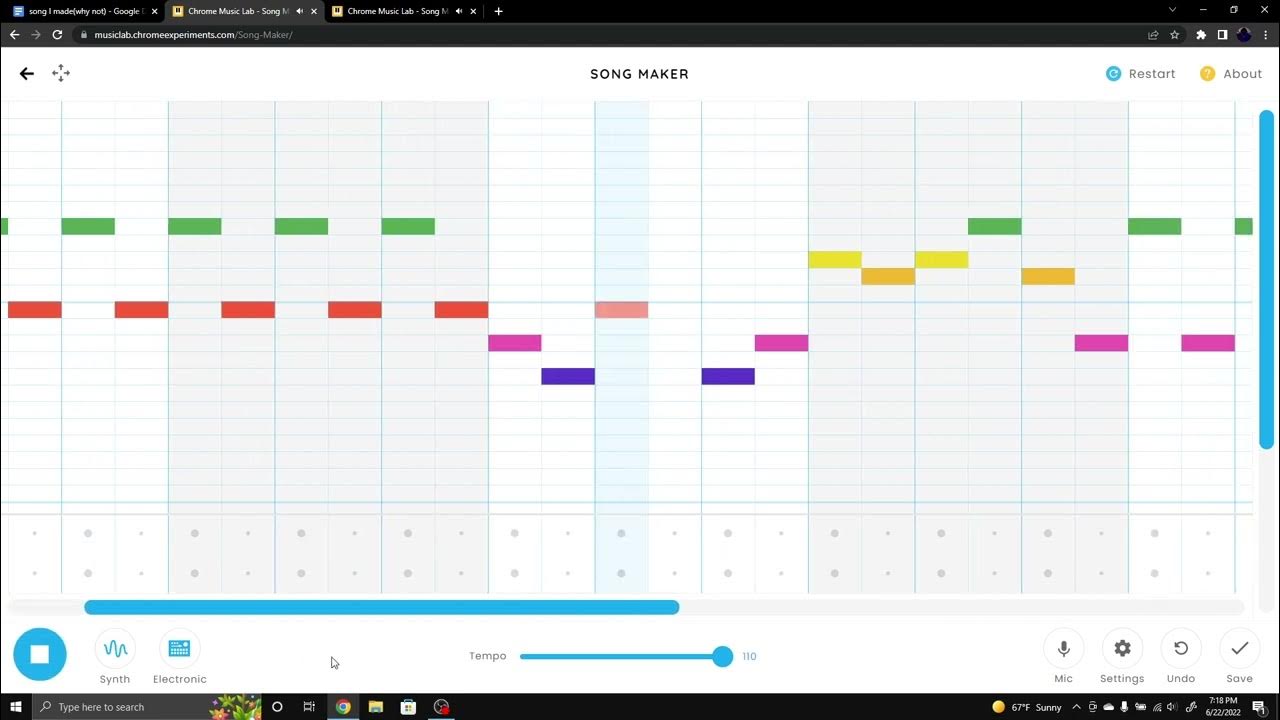The image size is (1280, 720).
Task: Open the red circular app on the taskbar
Action: tap(441, 707)
